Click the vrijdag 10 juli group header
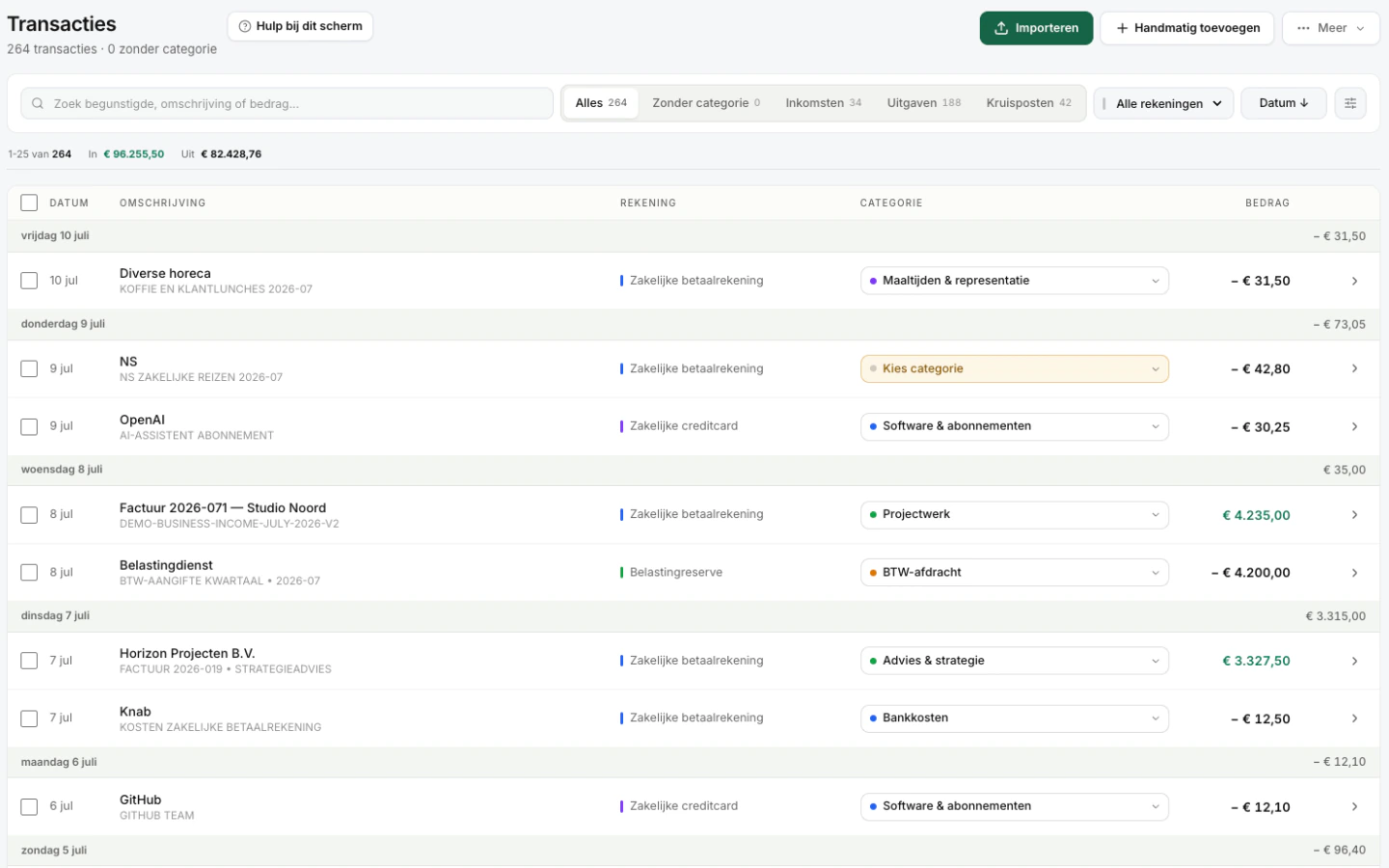 tap(694, 236)
